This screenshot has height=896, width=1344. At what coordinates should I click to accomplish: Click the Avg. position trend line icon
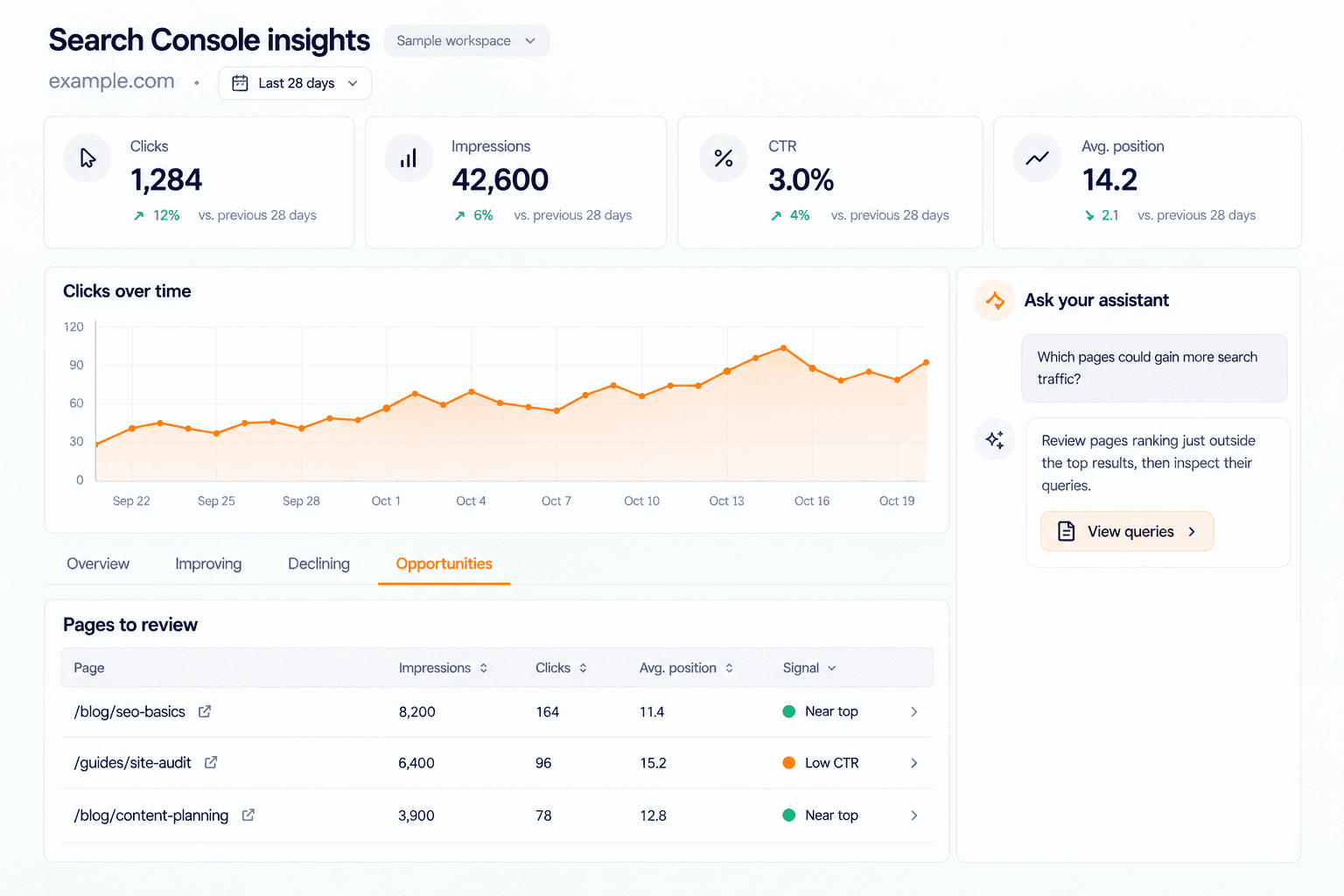[x=1037, y=158]
